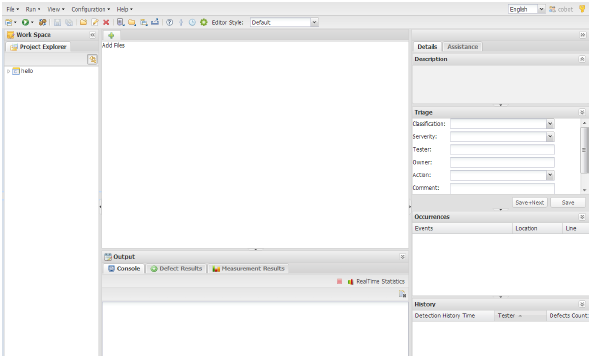Click the Project Explorer search filter icon
This screenshot has height=361, width=589.
tap(92, 59)
